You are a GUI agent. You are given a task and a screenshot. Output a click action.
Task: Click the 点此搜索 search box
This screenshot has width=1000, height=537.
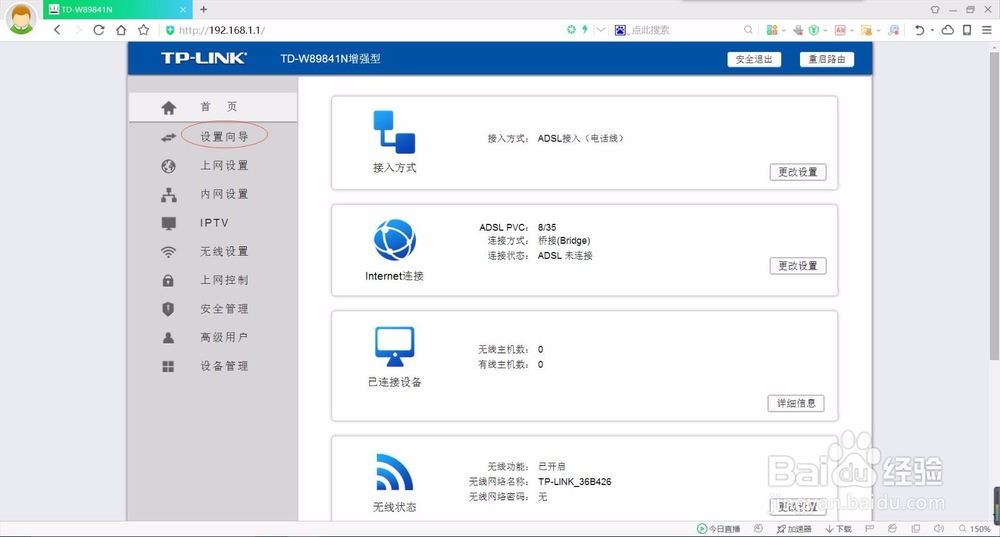[684, 30]
